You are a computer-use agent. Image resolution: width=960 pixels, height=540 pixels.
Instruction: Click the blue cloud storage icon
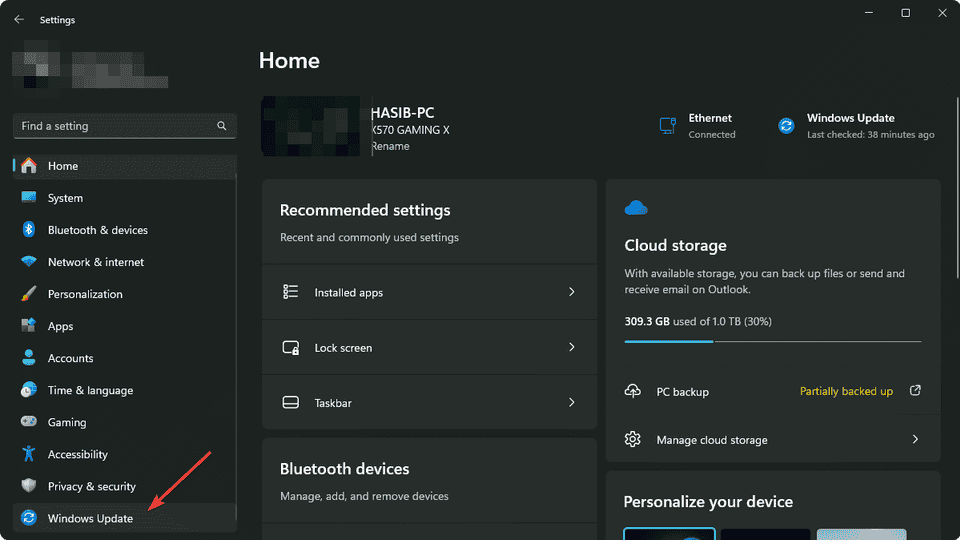pyautogui.click(x=636, y=208)
